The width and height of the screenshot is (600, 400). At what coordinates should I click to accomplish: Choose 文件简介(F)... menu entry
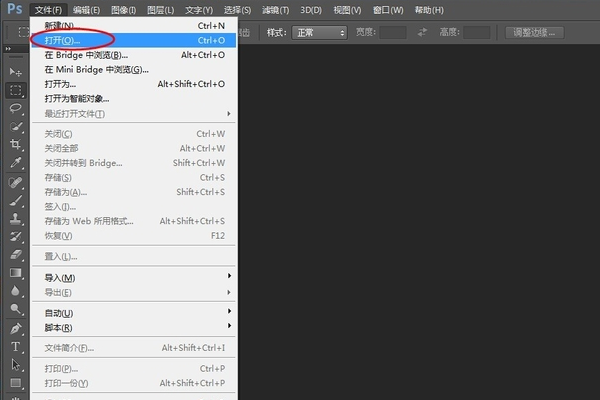134,348
